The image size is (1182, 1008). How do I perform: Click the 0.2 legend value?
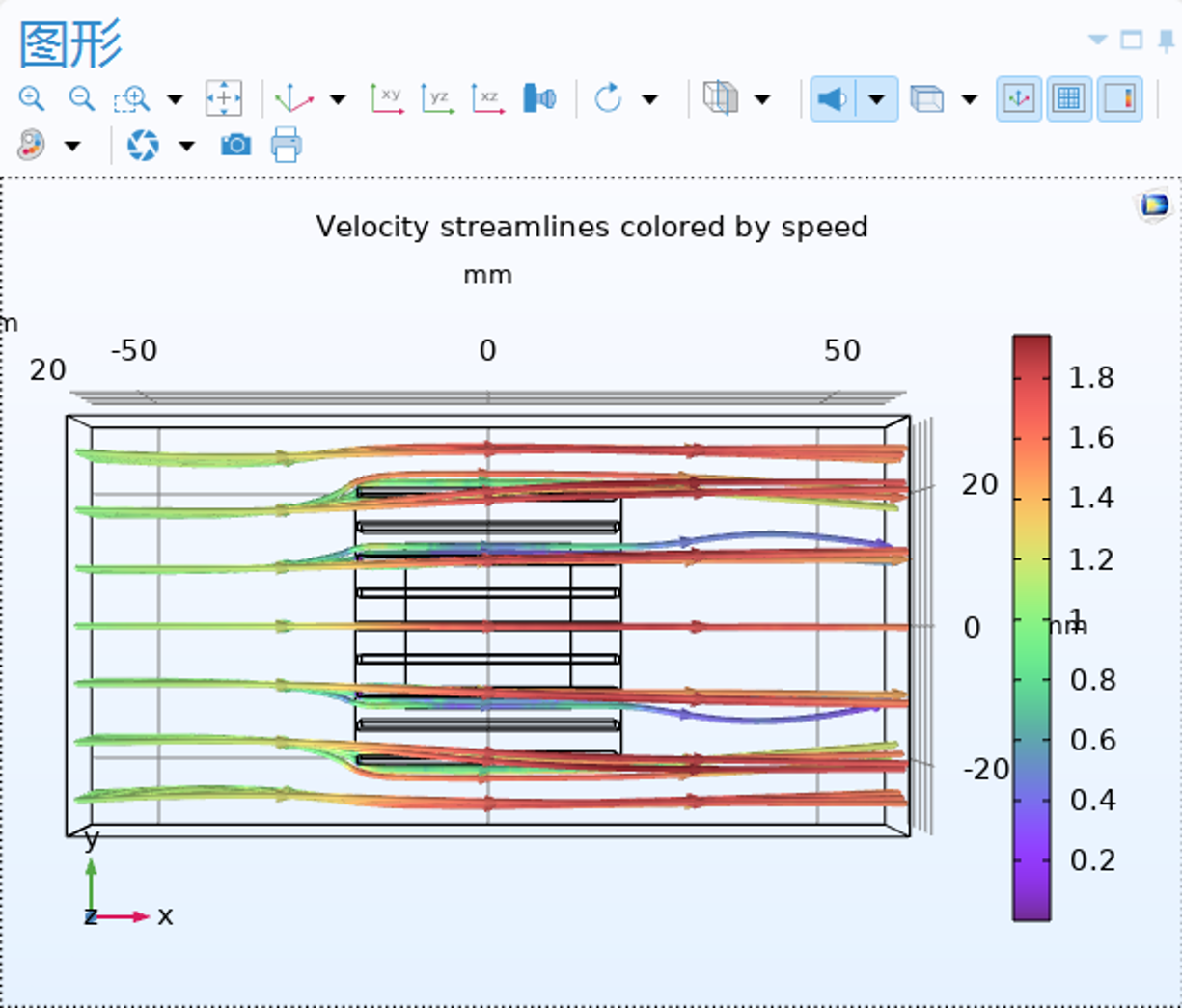(x=1092, y=859)
